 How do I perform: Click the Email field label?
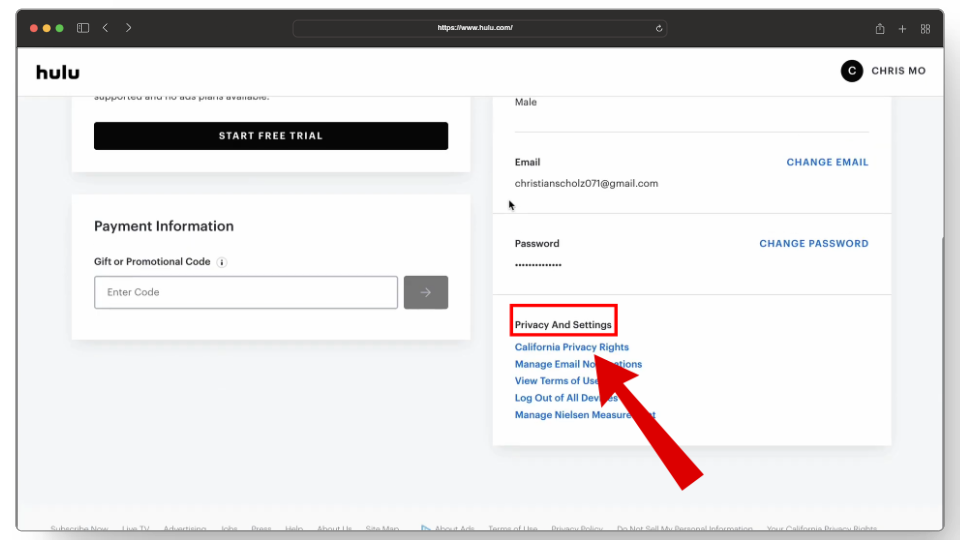click(527, 162)
